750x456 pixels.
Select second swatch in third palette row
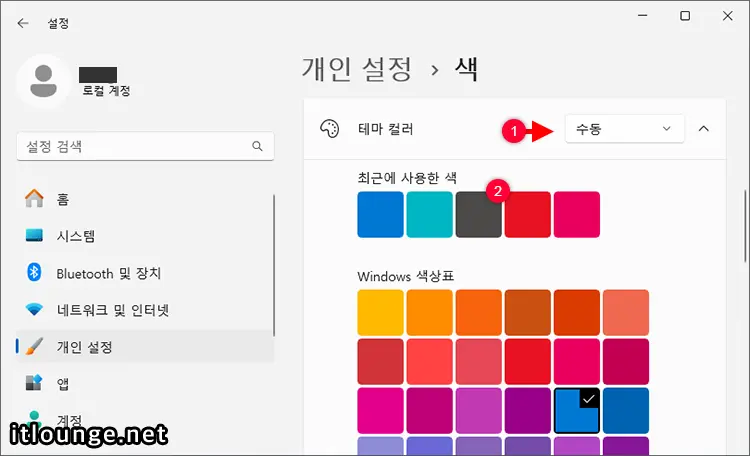pos(430,411)
